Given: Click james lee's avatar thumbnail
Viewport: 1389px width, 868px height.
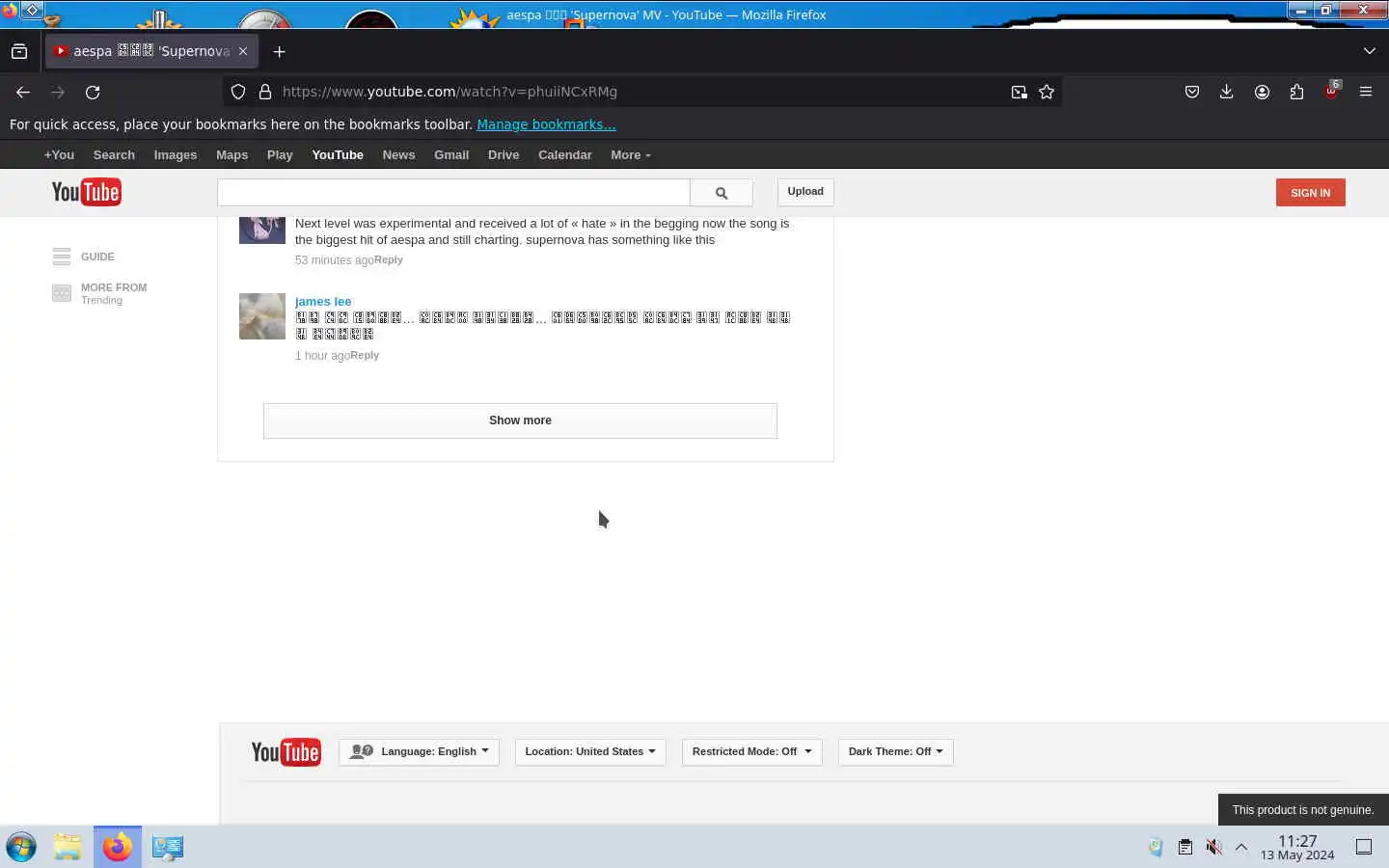Looking at the screenshot, I should tap(262, 316).
